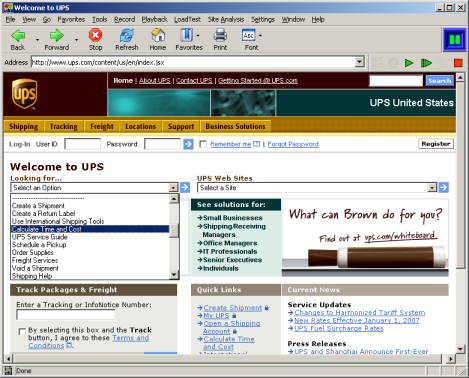Click the red Stop icon

(95, 35)
